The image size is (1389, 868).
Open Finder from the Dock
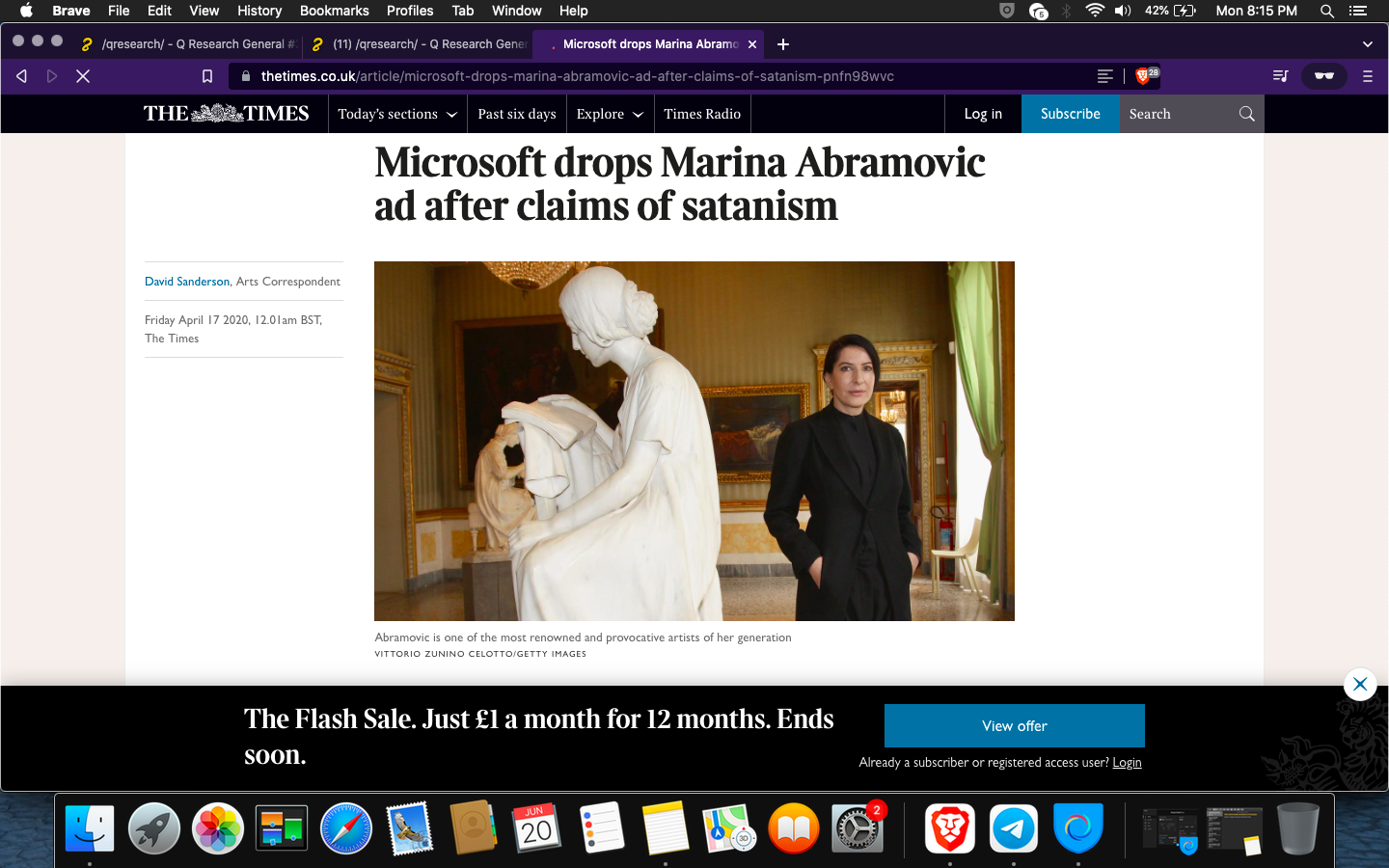coord(90,828)
